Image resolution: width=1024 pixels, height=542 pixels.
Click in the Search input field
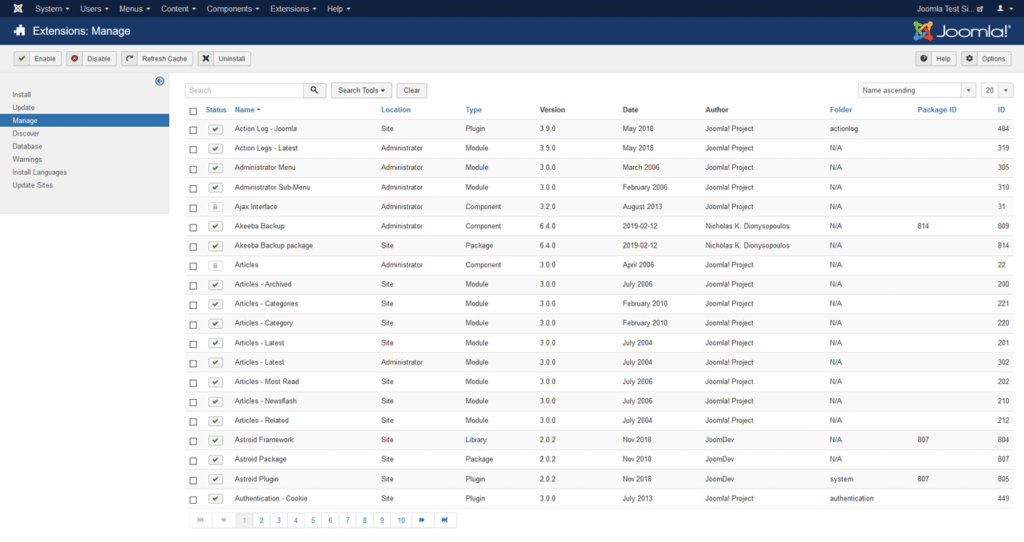pos(244,90)
